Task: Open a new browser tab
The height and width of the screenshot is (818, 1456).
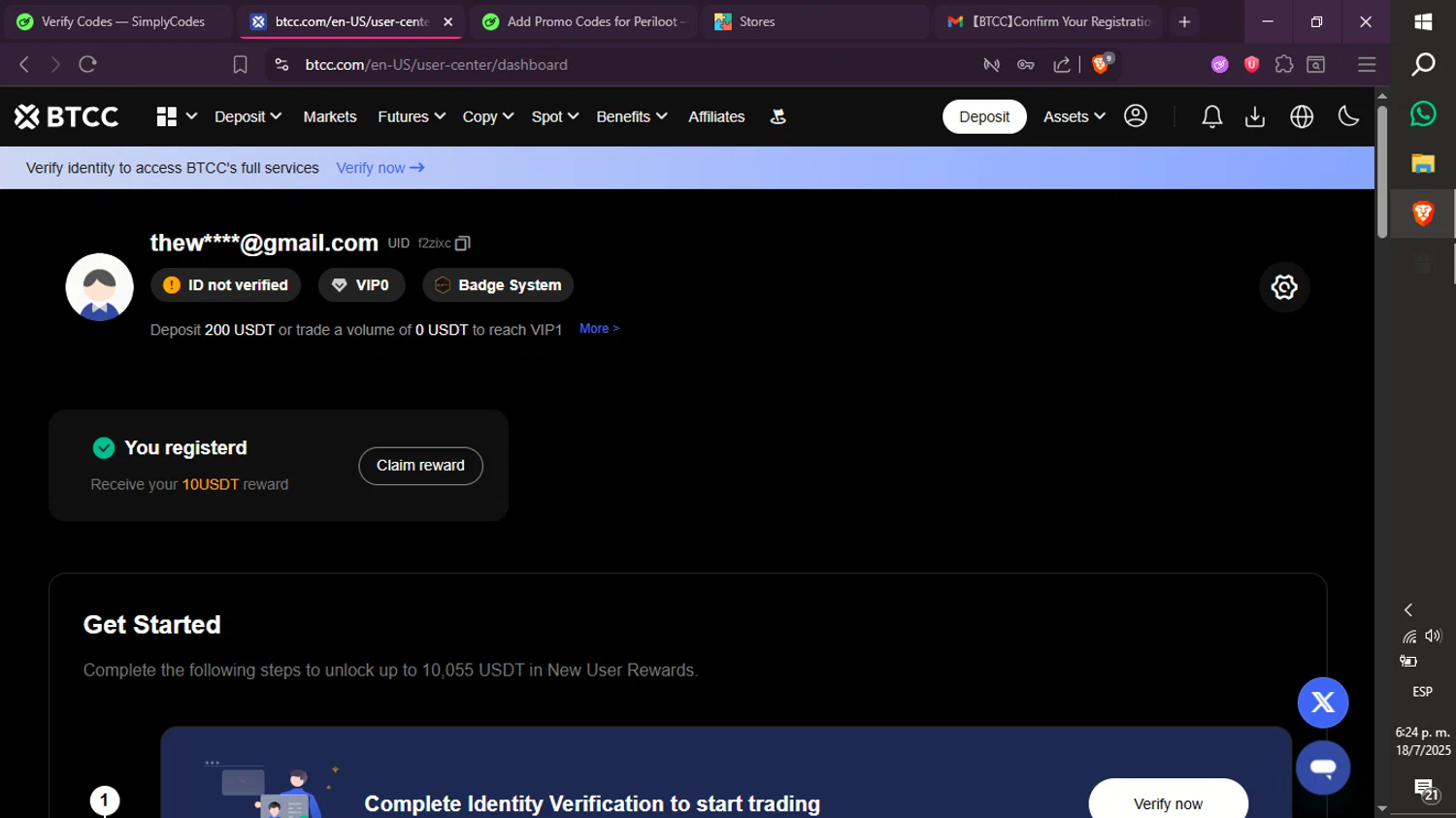Action: [1184, 21]
